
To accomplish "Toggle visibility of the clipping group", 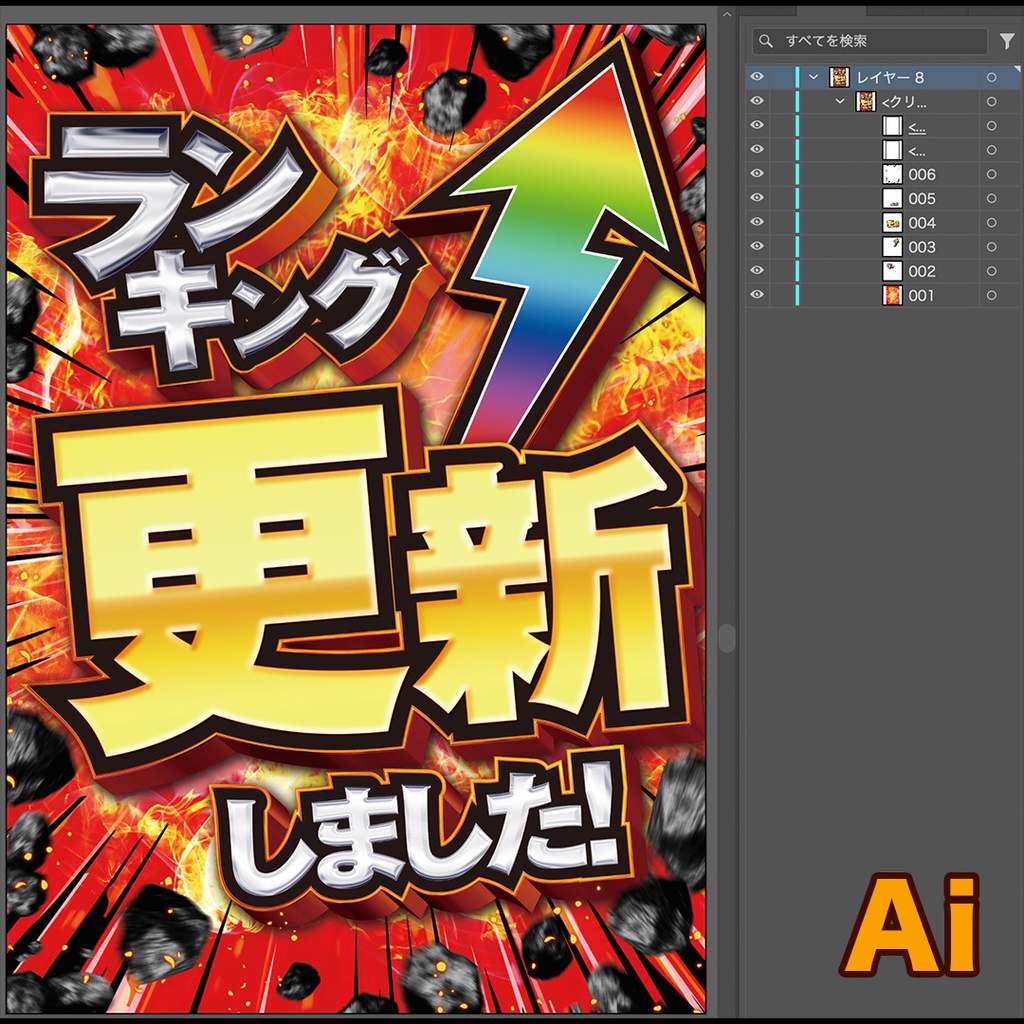I will [757, 100].
